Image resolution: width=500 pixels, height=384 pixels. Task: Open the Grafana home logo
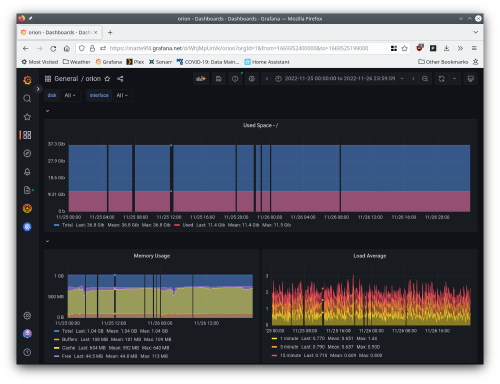(x=27, y=80)
